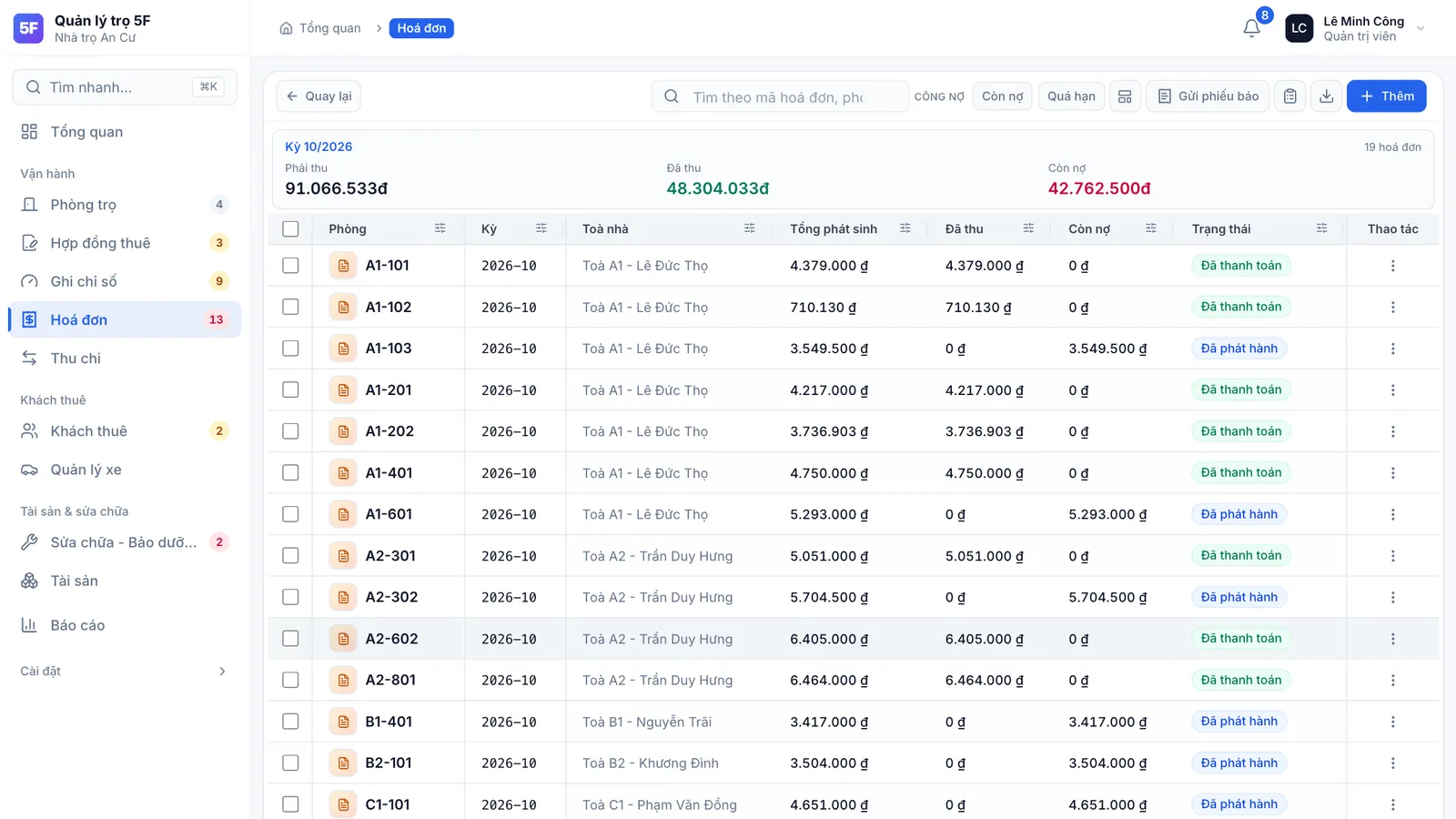
Task: Click the Phòng column filter icon
Action: coord(440,228)
